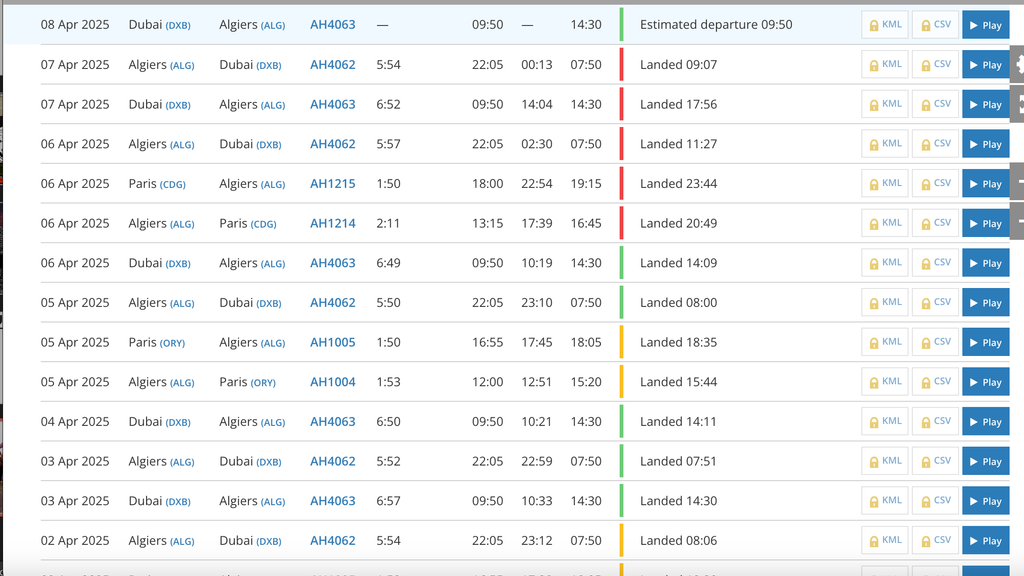
Task: Play the AH1214 Algiers to Paris flight
Action: [985, 223]
